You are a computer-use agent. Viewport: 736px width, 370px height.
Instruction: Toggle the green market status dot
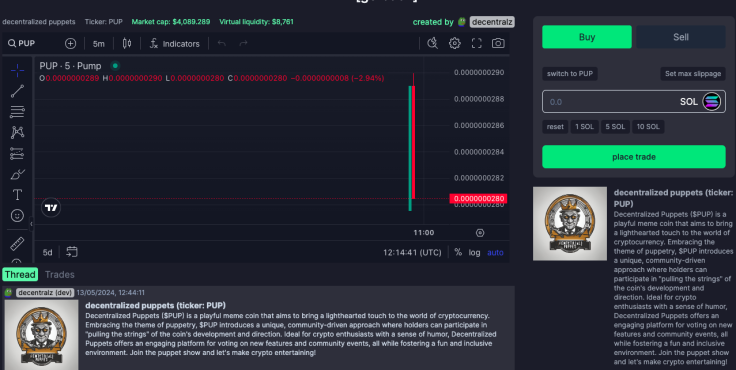(115, 66)
